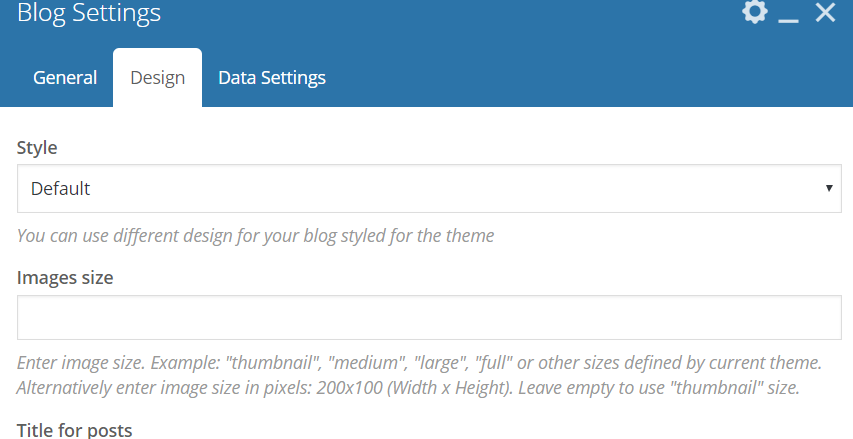The image size is (853, 439).
Task: Click the Style description hint text
Action: click(x=256, y=236)
